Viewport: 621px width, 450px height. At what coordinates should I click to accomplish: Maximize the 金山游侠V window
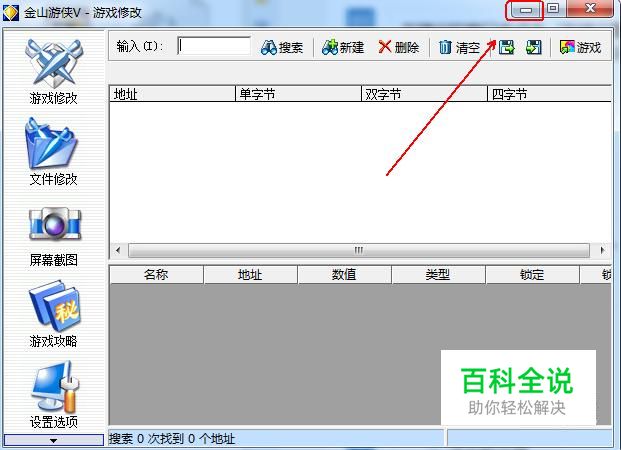pyautogui.click(x=554, y=9)
